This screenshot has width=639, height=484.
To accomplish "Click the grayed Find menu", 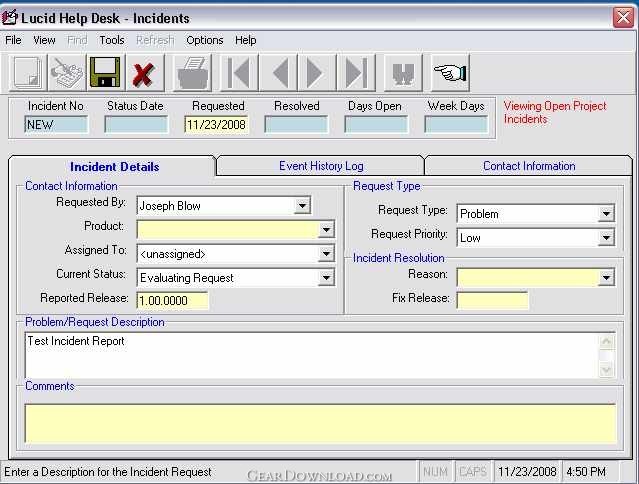I will tap(77, 40).
